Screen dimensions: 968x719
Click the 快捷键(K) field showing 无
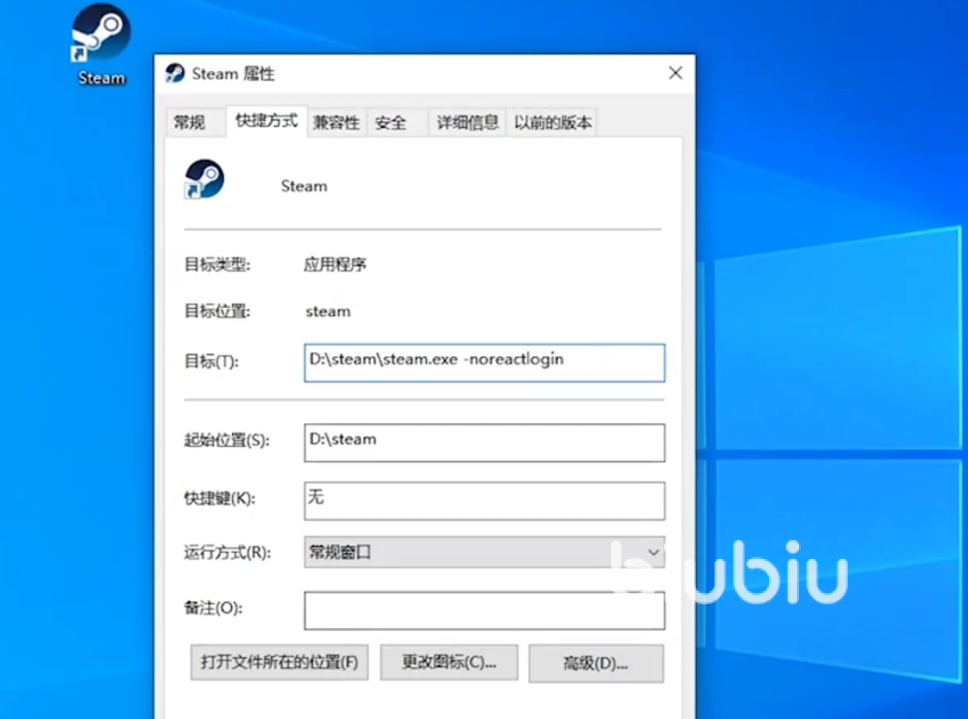(x=484, y=501)
